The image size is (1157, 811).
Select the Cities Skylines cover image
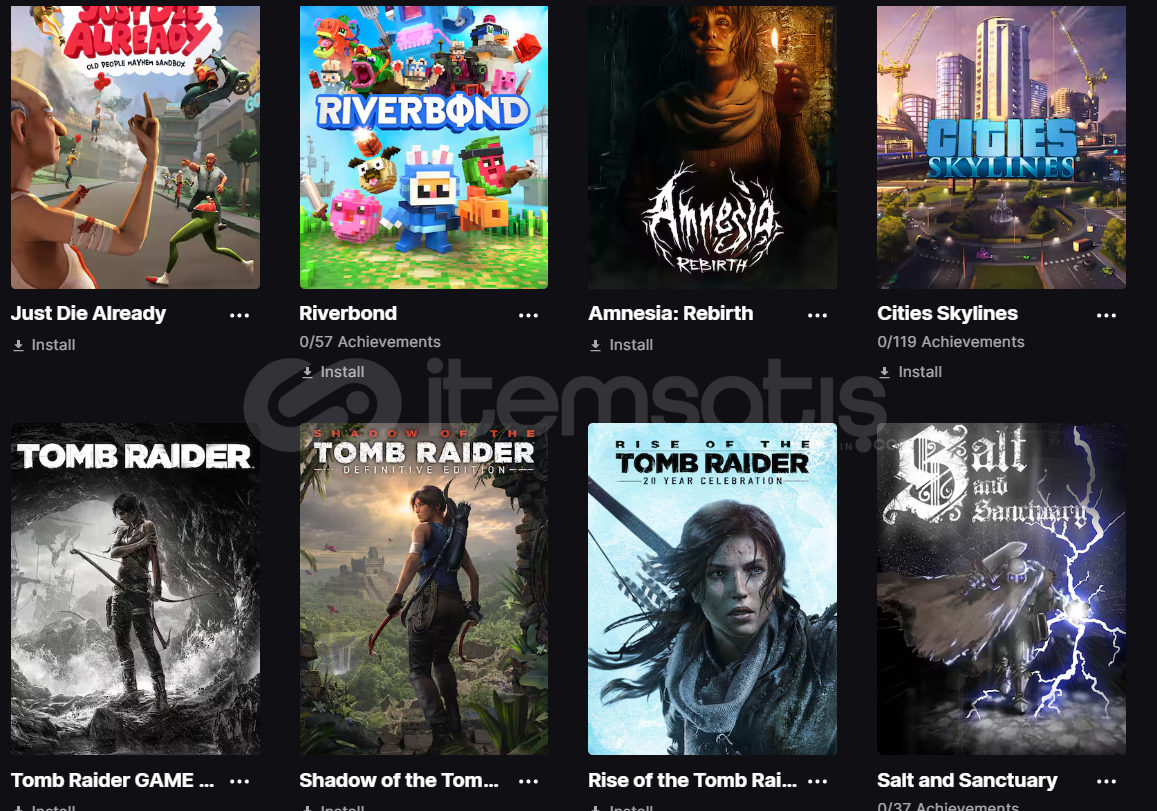[x=1001, y=147]
